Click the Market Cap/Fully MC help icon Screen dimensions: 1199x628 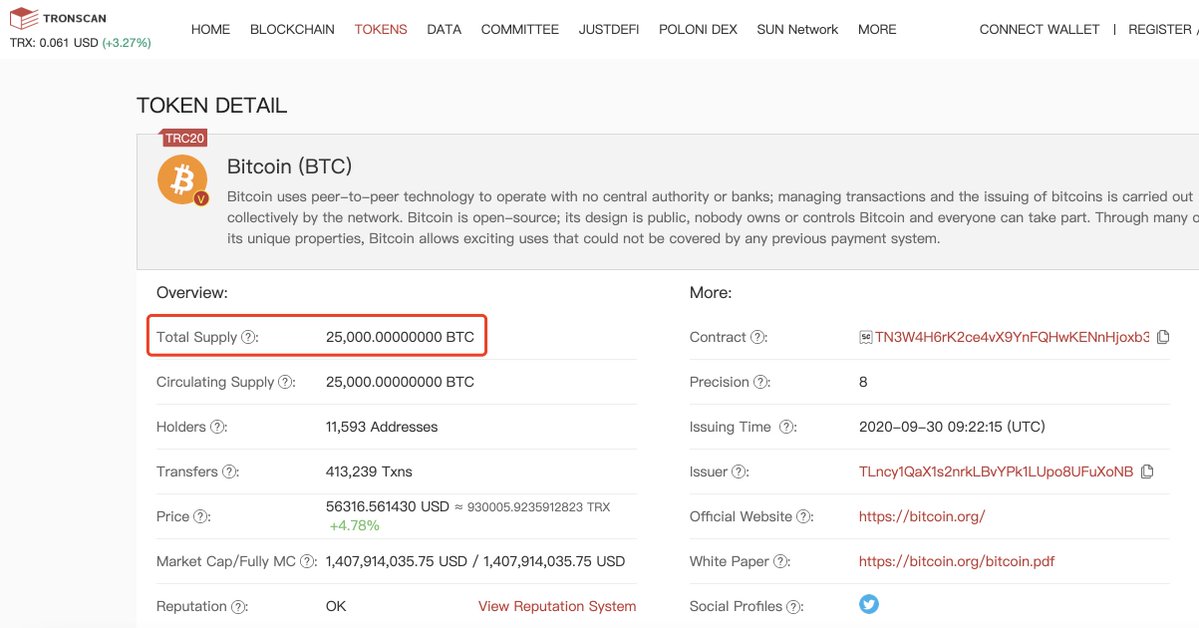click(x=307, y=561)
